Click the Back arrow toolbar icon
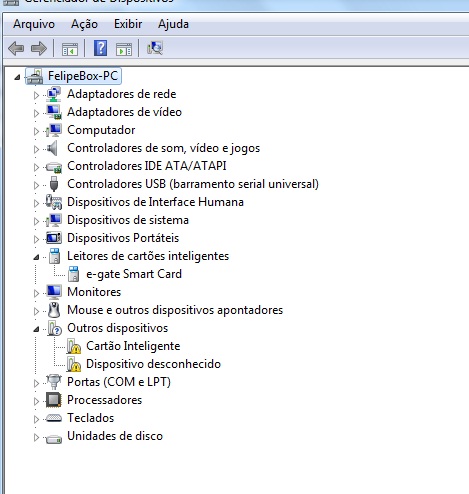Viewport: 469px width, 494px height. tap(16, 48)
